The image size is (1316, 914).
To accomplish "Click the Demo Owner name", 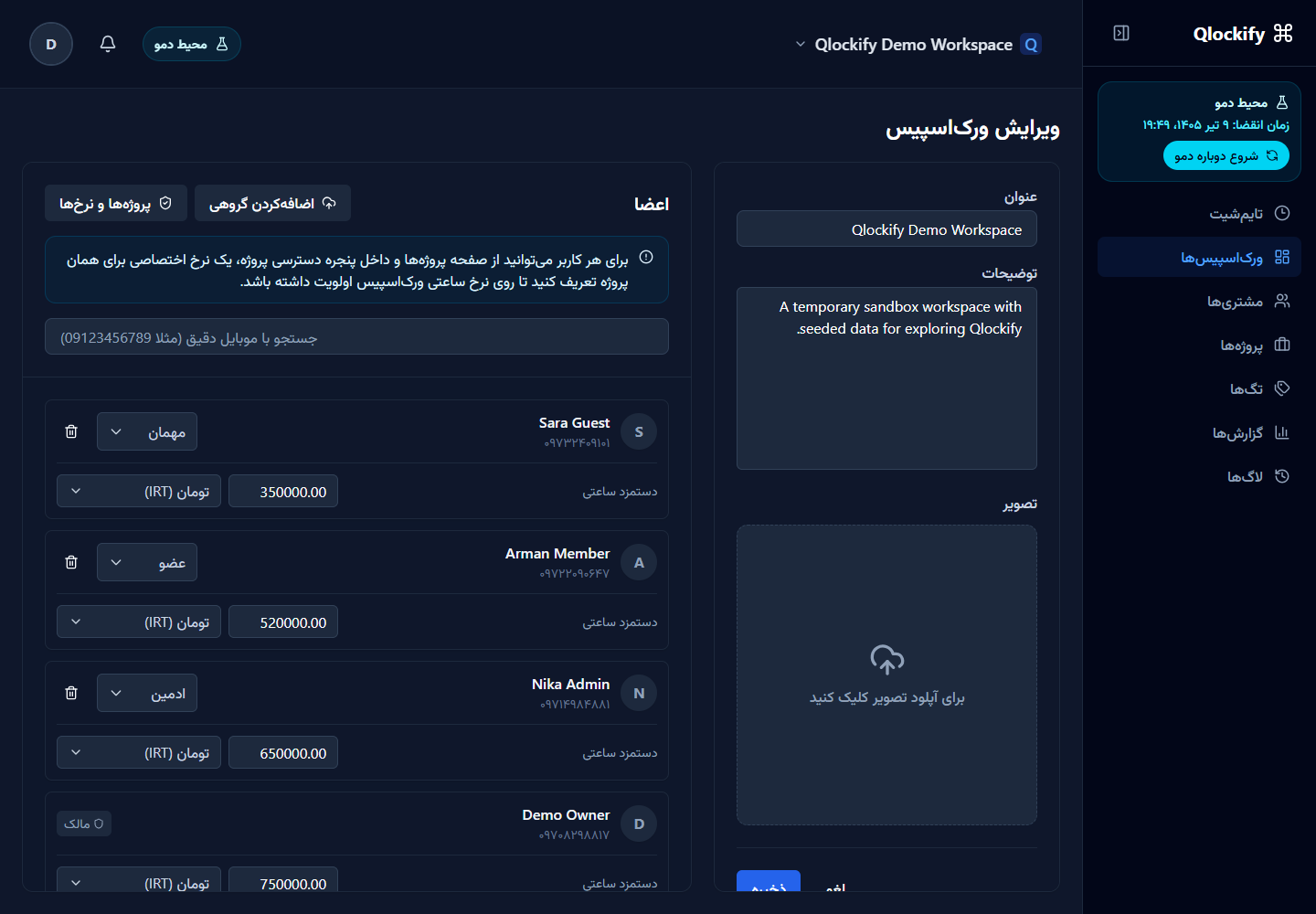I will click(x=566, y=814).
